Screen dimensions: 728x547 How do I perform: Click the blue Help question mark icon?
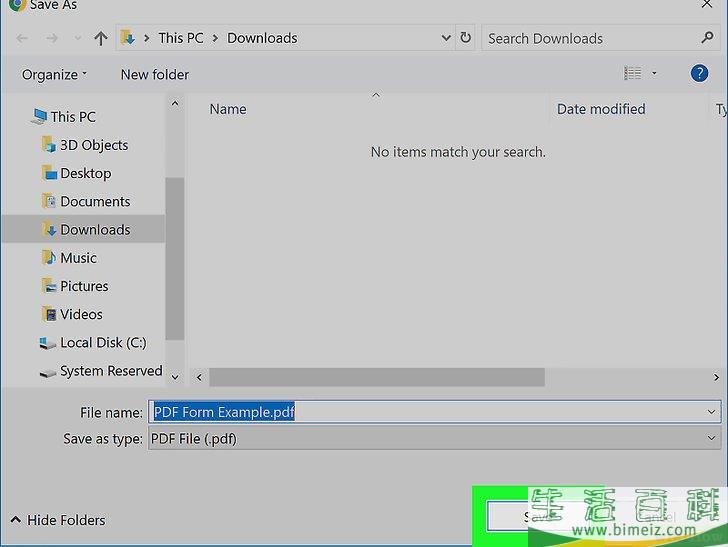(699, 74)
